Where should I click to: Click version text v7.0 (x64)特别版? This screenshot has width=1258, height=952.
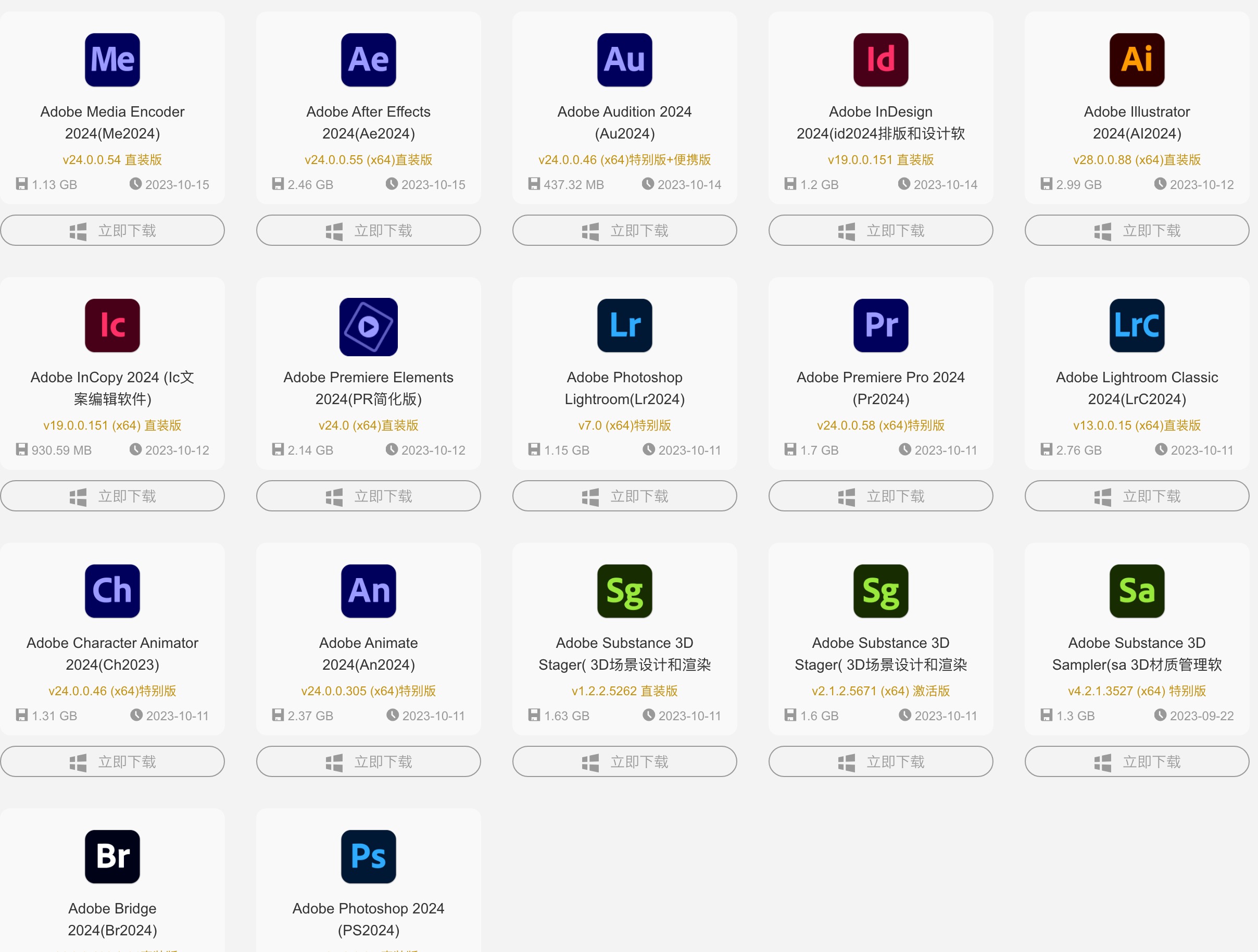tap(624, 425)
